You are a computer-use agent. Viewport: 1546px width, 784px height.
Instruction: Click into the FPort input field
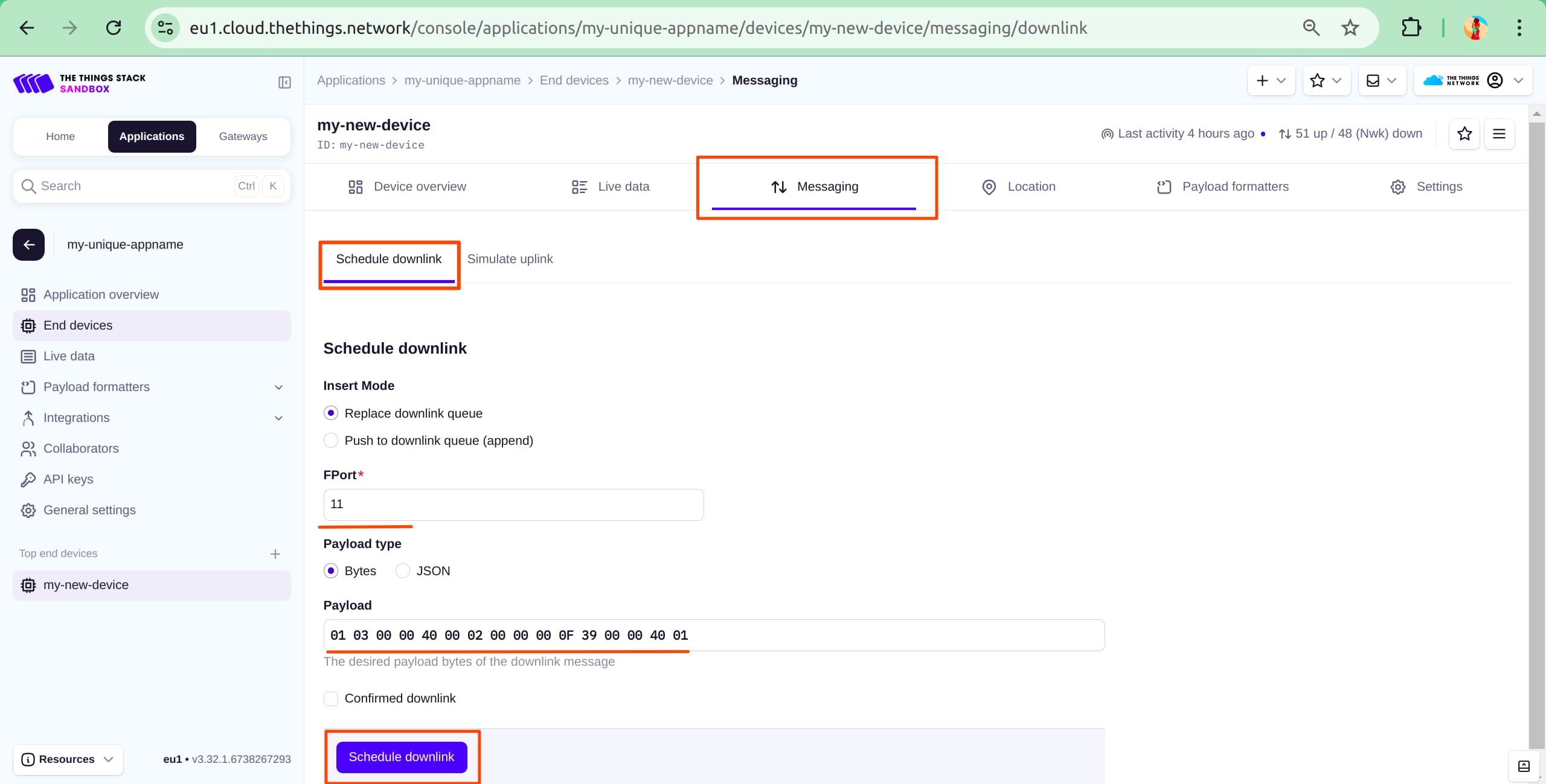coord(513,504)
